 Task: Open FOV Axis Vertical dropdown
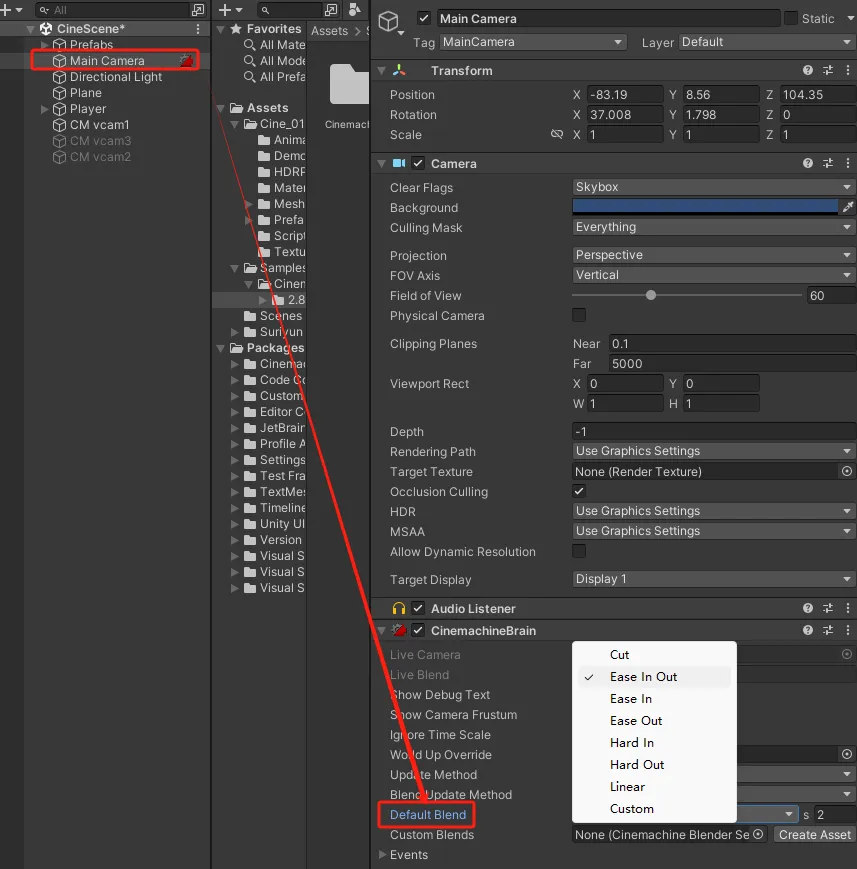713,275
